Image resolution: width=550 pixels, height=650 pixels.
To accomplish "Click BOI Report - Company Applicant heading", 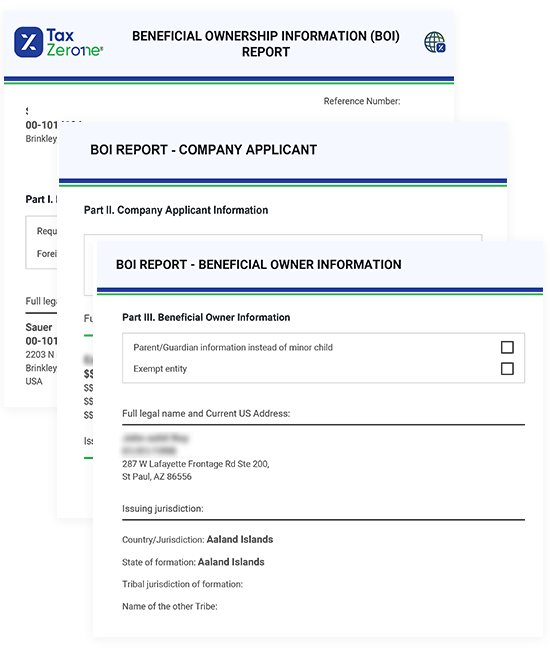I will click(x=204, y=150).
